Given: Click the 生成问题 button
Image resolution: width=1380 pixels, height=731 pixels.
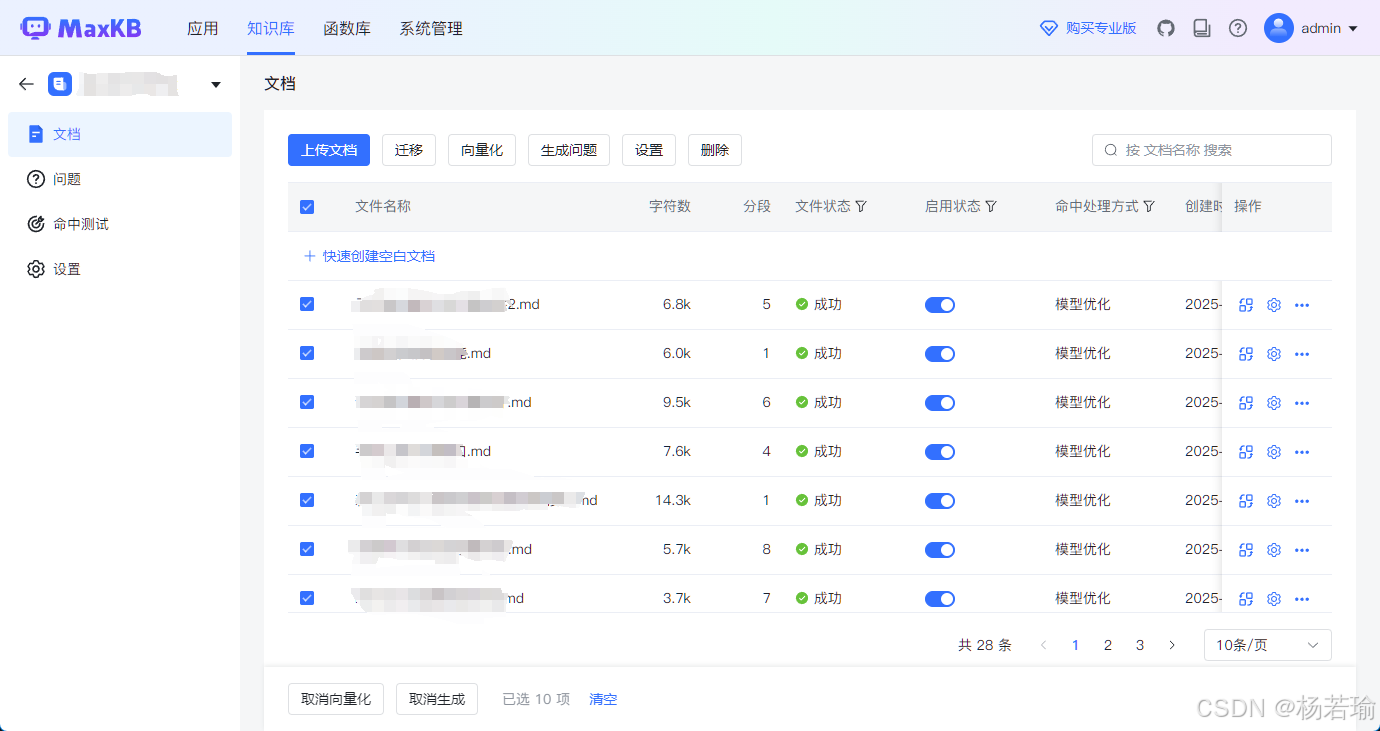Looking at the screenshot, I should pyautogui.click(x=569, y=150).
